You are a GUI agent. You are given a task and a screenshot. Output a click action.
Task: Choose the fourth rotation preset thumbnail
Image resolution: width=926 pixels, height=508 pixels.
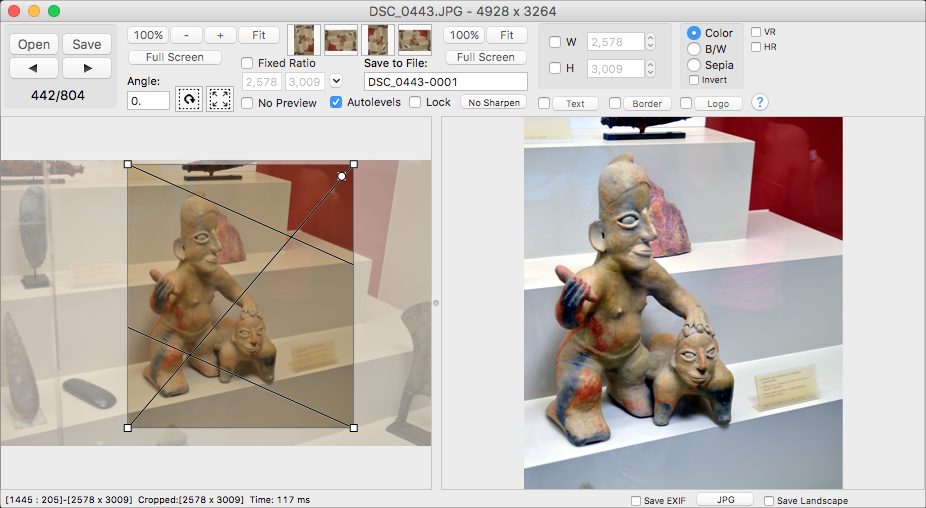pos(415,39)
